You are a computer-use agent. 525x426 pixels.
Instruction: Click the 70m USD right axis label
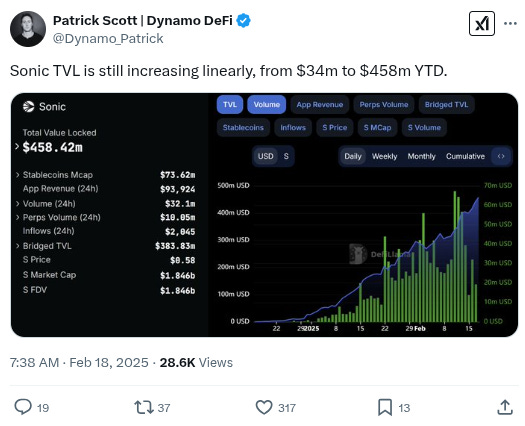498,185
